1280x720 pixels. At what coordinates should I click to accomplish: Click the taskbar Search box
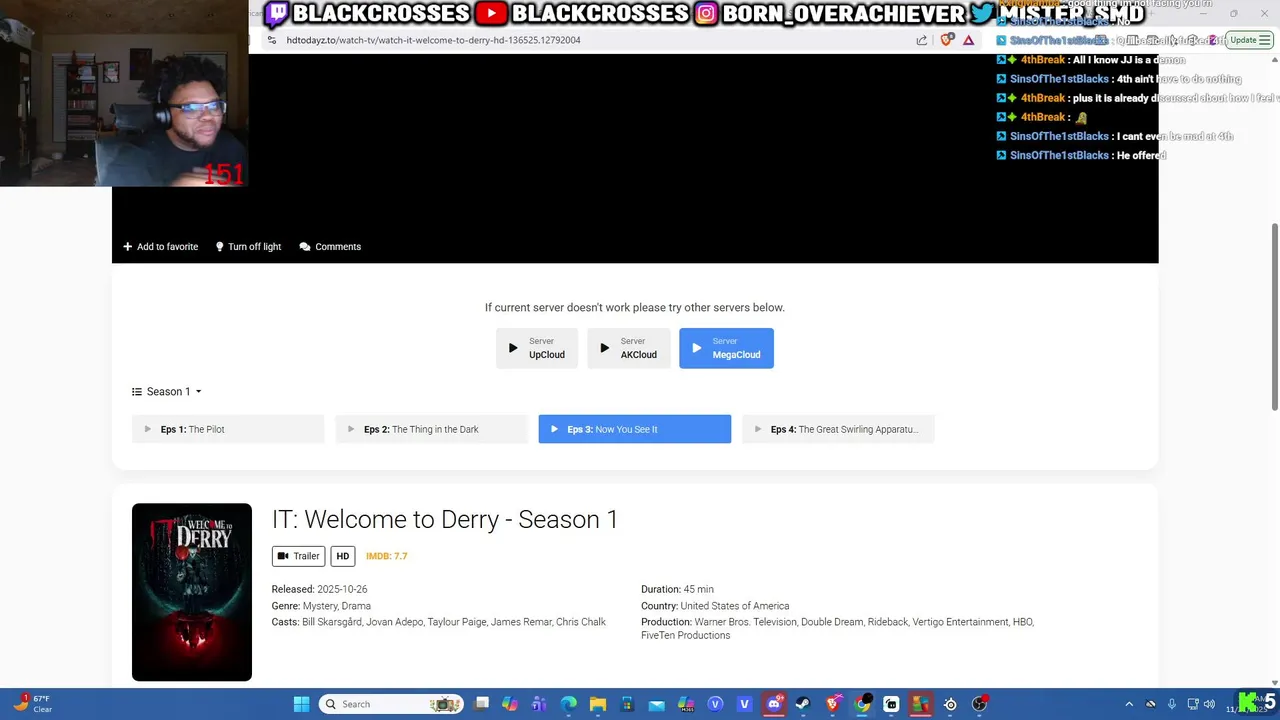point(391,704)
